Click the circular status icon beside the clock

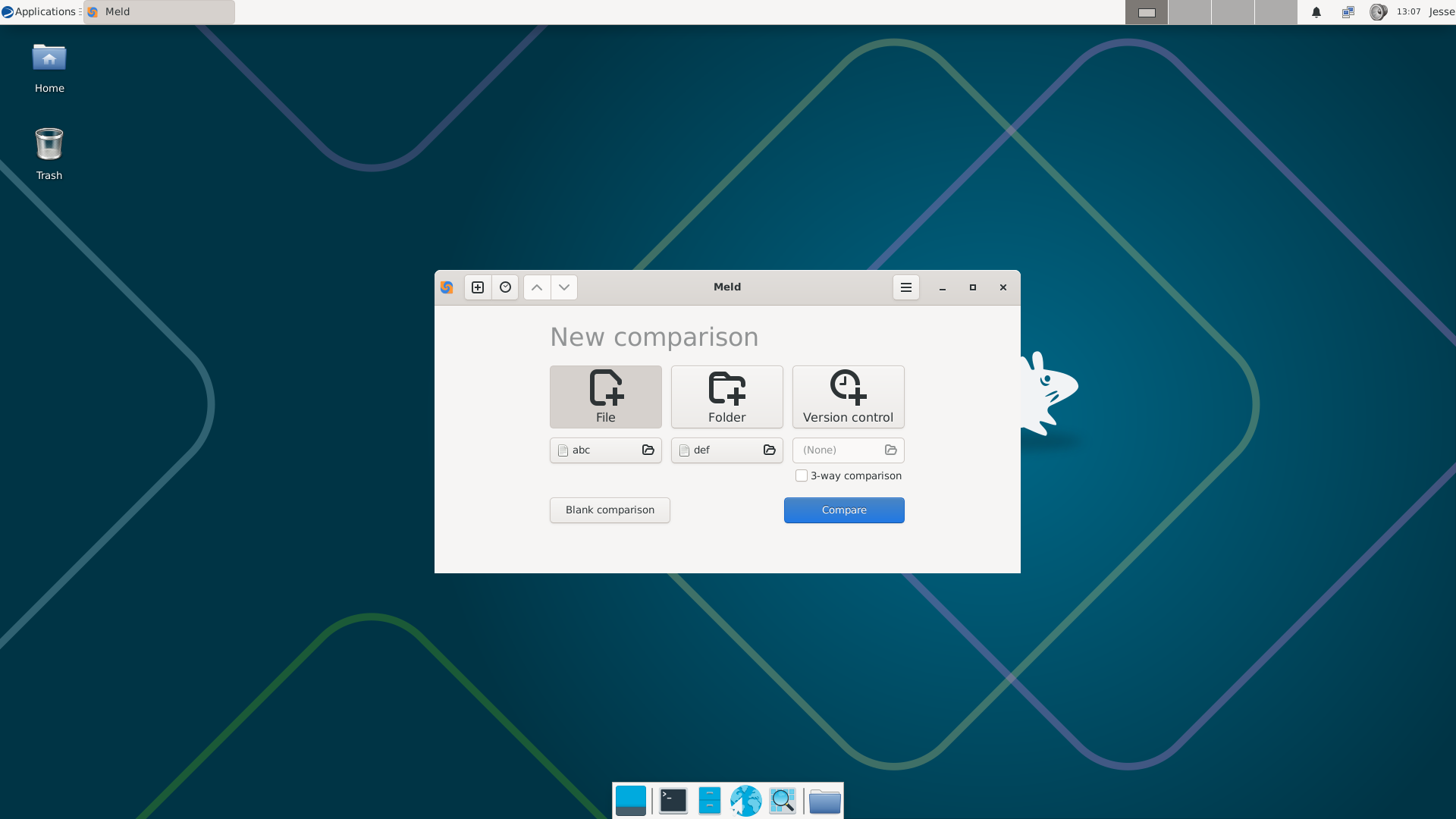pyautogui.click(x=1378, y=12)
